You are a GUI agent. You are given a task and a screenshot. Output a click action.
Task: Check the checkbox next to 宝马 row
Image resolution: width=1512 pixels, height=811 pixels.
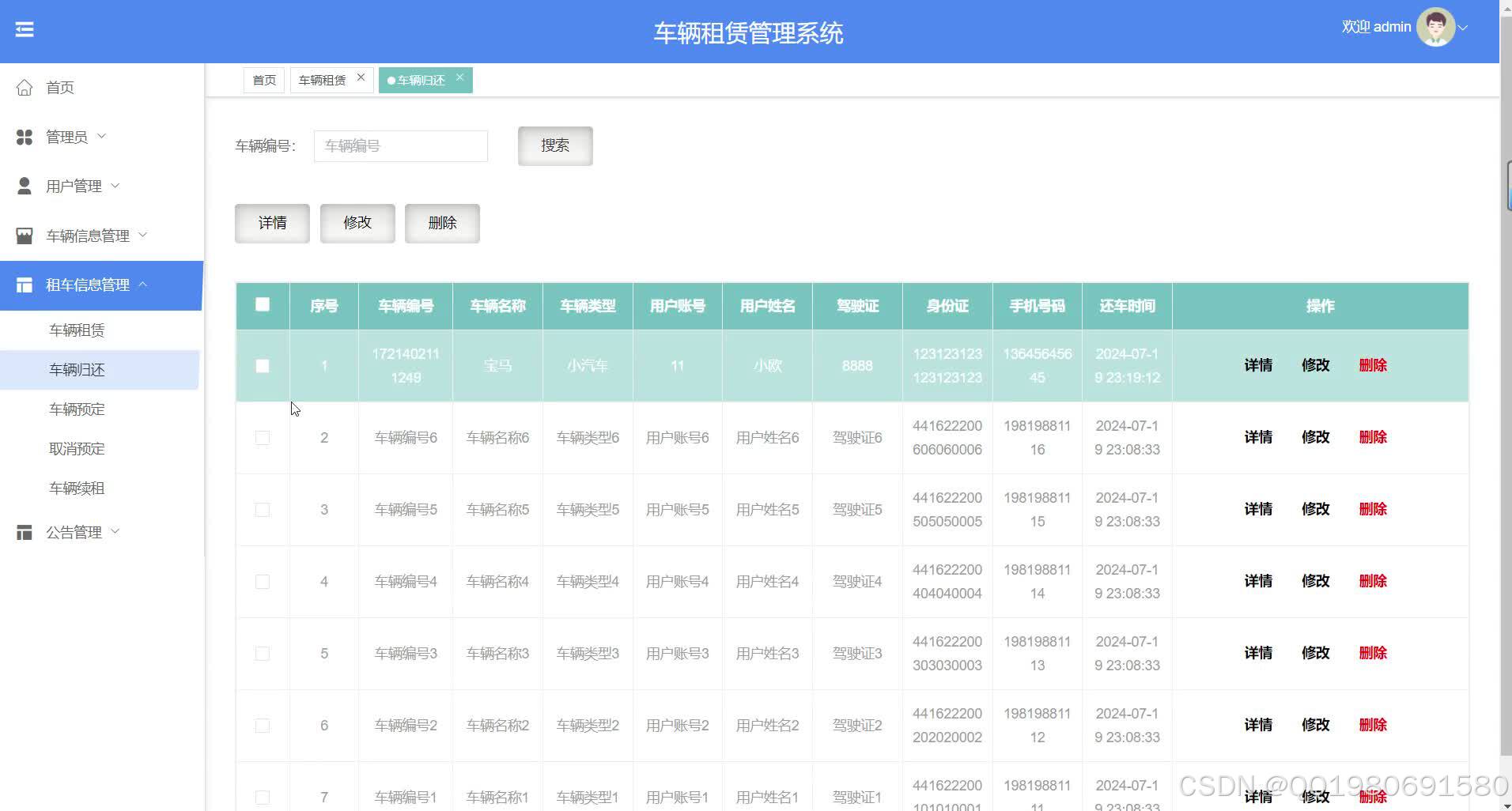(x=262, y=365)
